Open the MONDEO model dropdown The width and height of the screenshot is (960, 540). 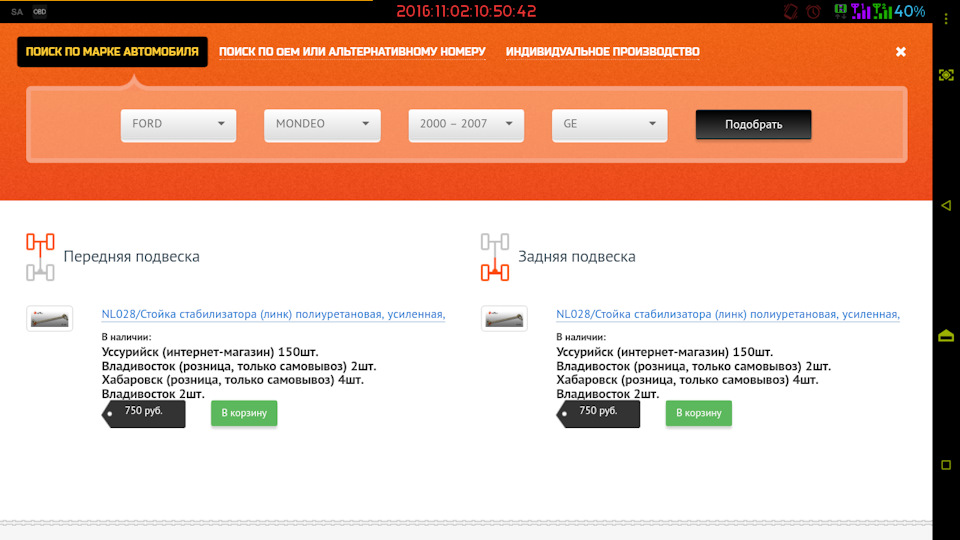(322, 124)
